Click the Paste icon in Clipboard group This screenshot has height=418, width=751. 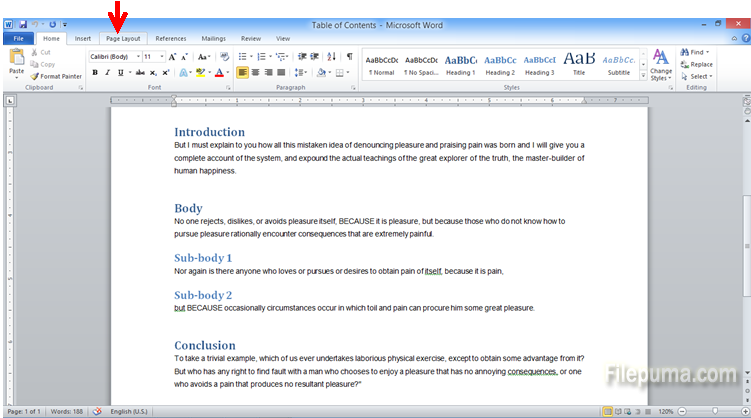(16, 60)
